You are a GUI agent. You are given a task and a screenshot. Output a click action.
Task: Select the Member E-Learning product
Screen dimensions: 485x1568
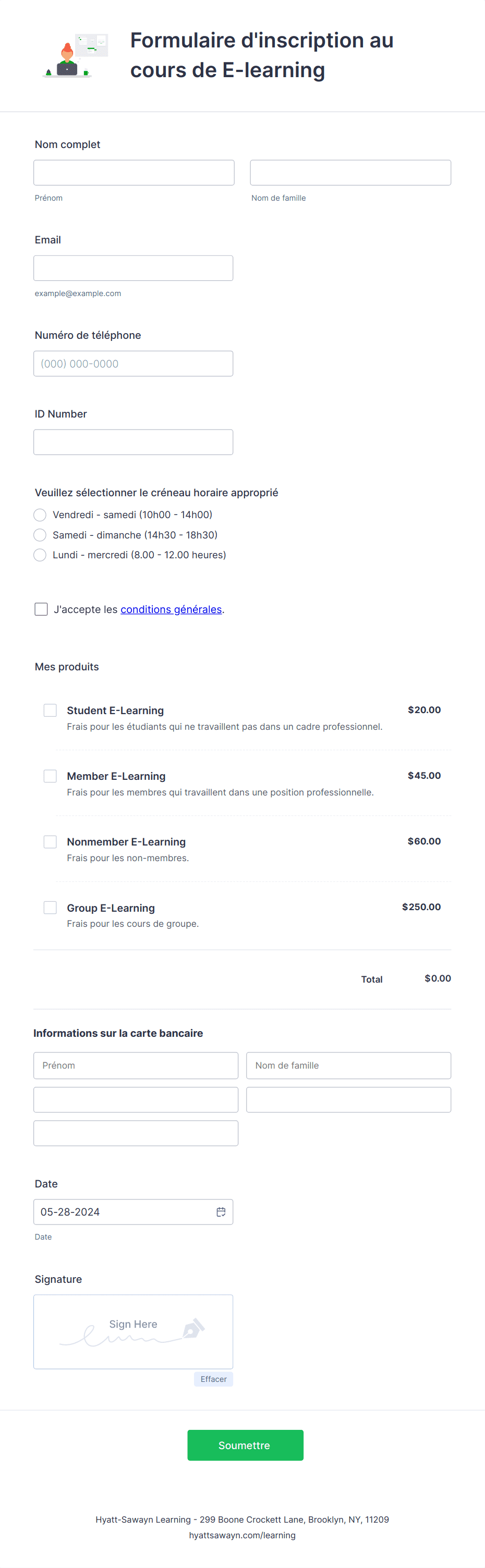[50, 776]
